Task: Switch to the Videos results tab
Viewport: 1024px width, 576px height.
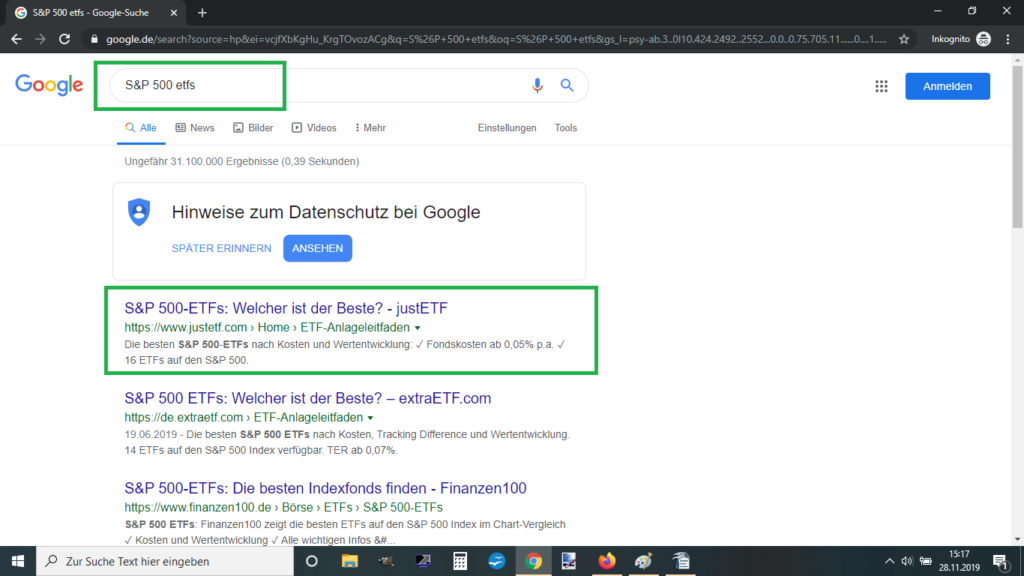Action: (314, 128)
